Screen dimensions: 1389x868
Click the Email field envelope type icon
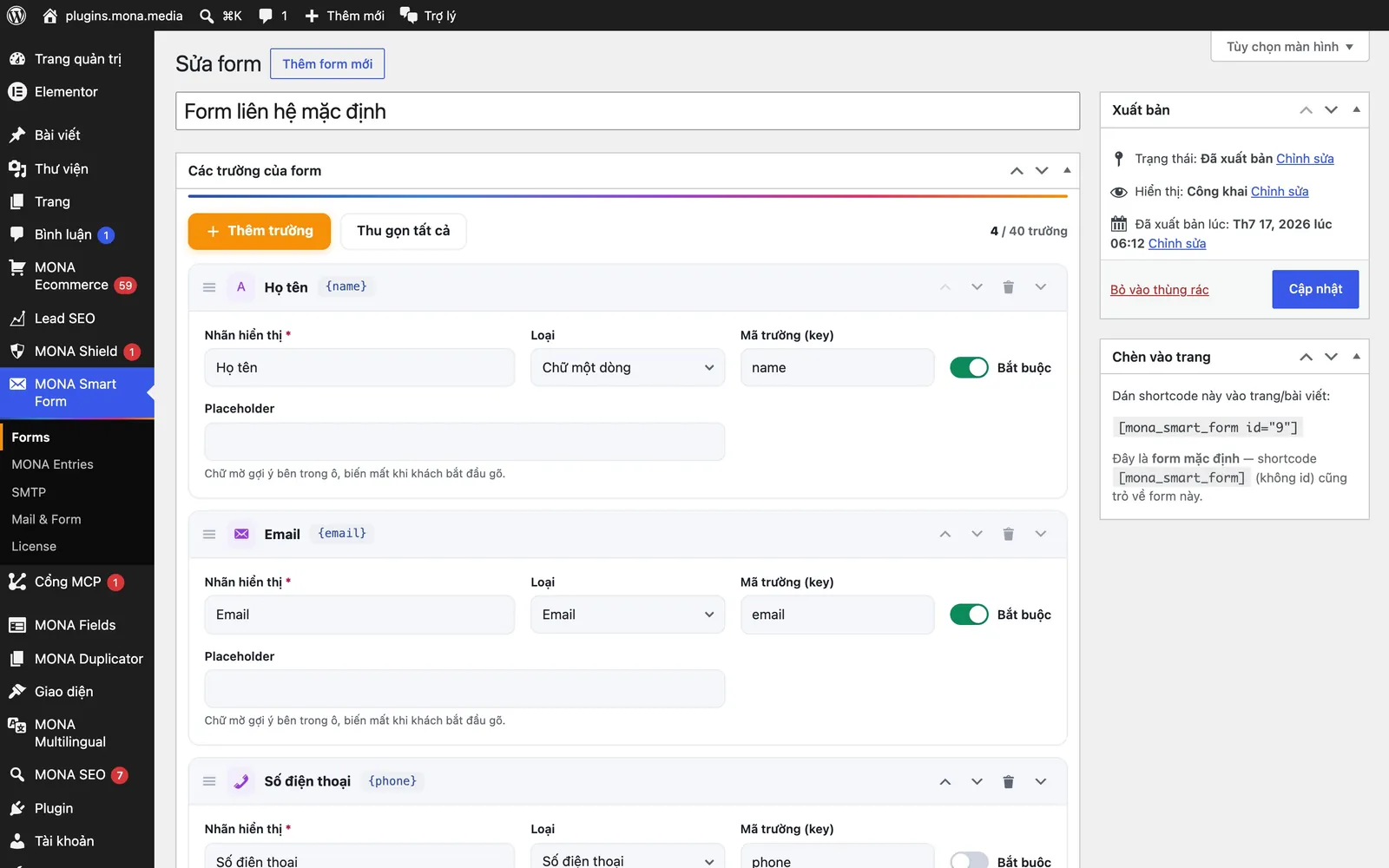[241, 534]
